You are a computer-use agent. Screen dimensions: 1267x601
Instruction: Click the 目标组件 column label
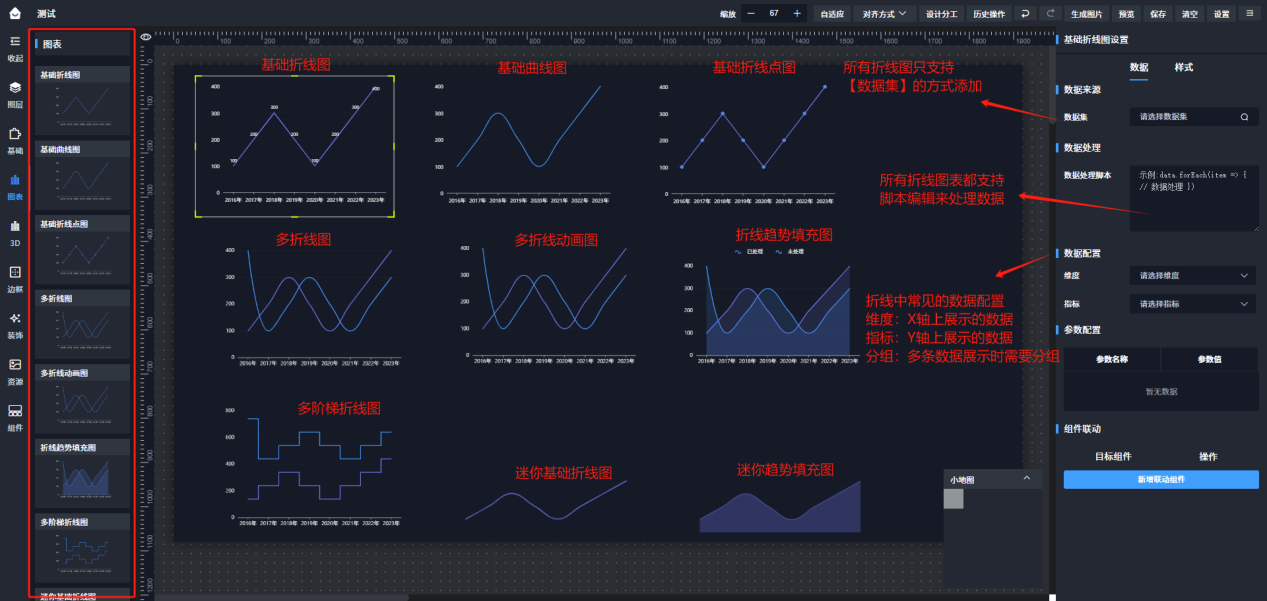pyautogui.click(x=1112, y=456)
